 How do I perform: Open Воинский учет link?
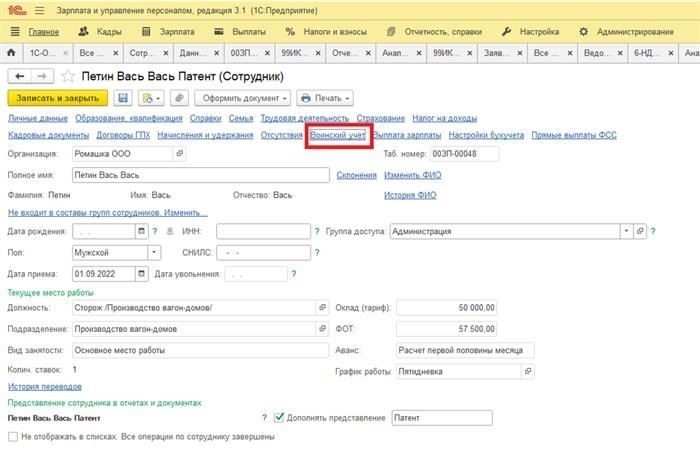tap(338, 135)
